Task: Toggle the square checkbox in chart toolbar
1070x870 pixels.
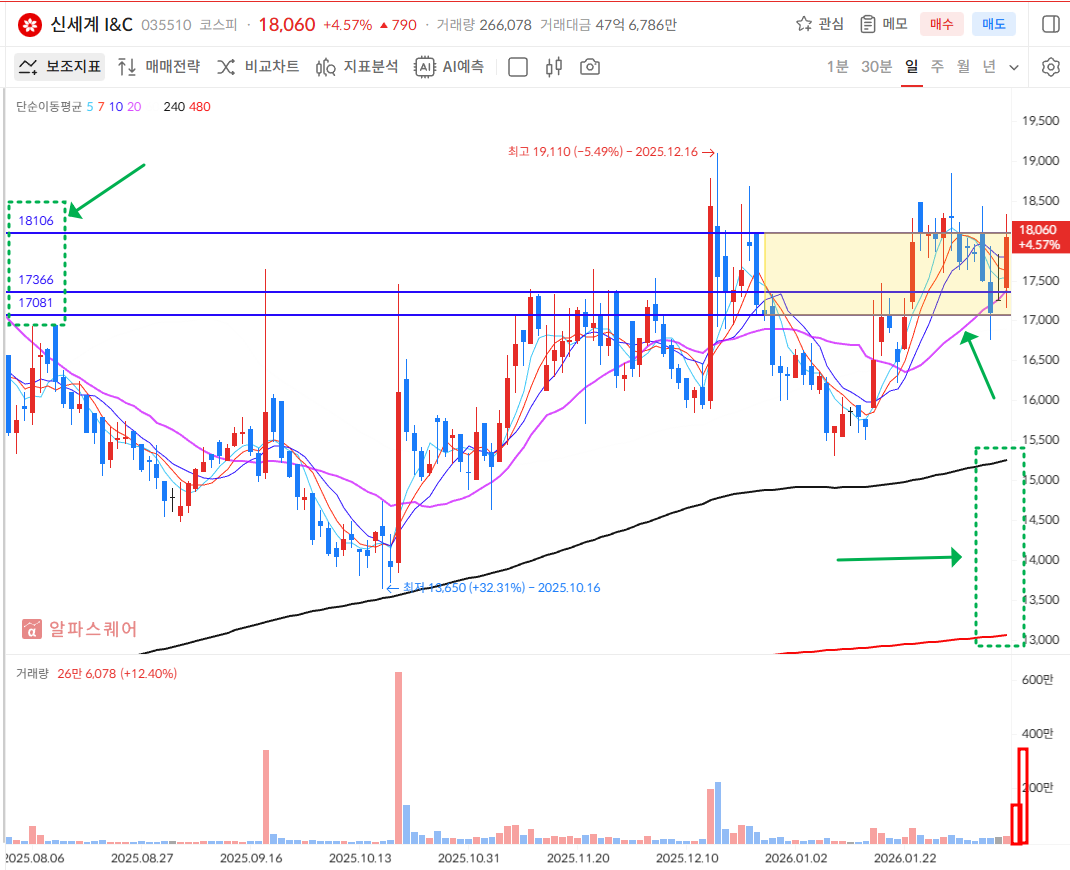Action: [518, 67]
